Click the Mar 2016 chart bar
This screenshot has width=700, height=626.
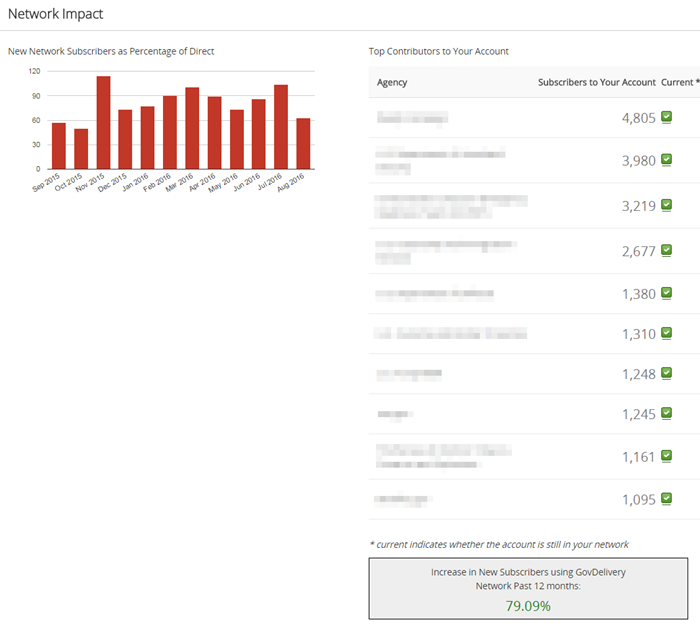[192, 129]
